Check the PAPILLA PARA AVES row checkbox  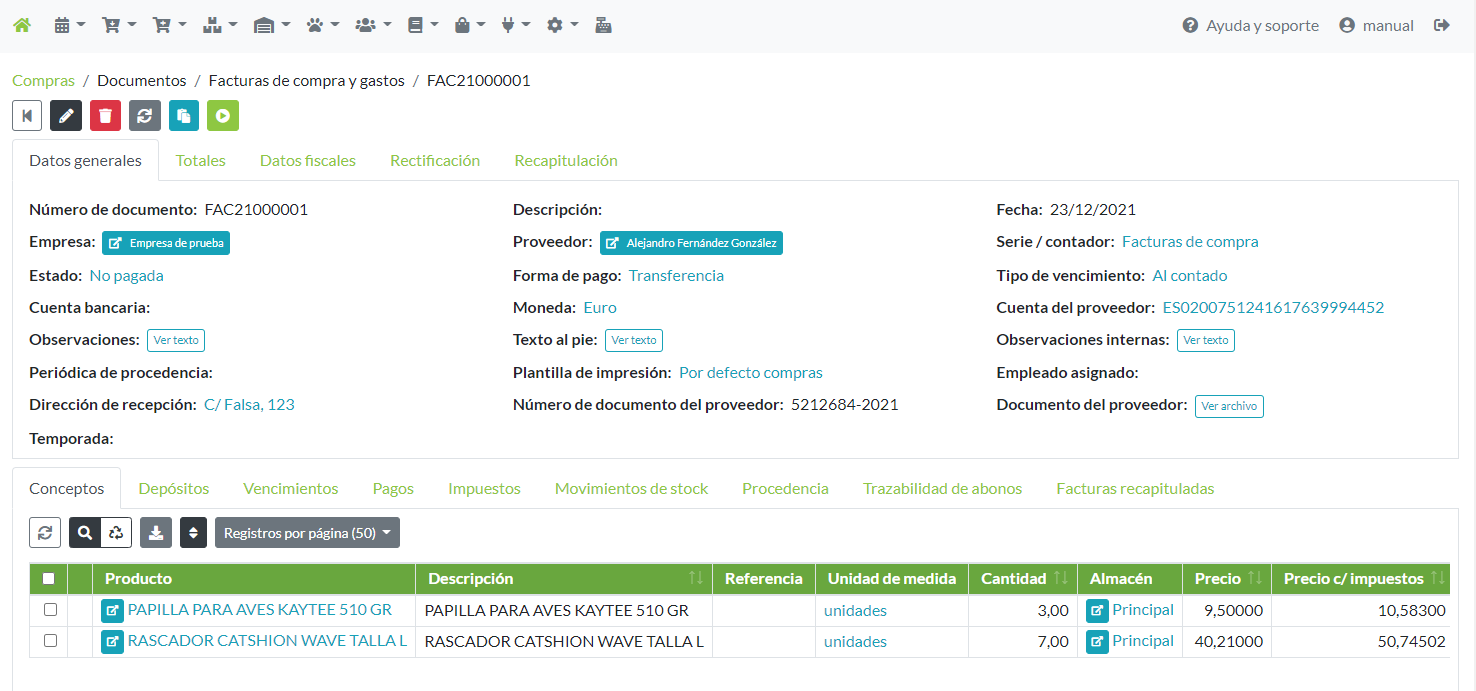point(50,610)
